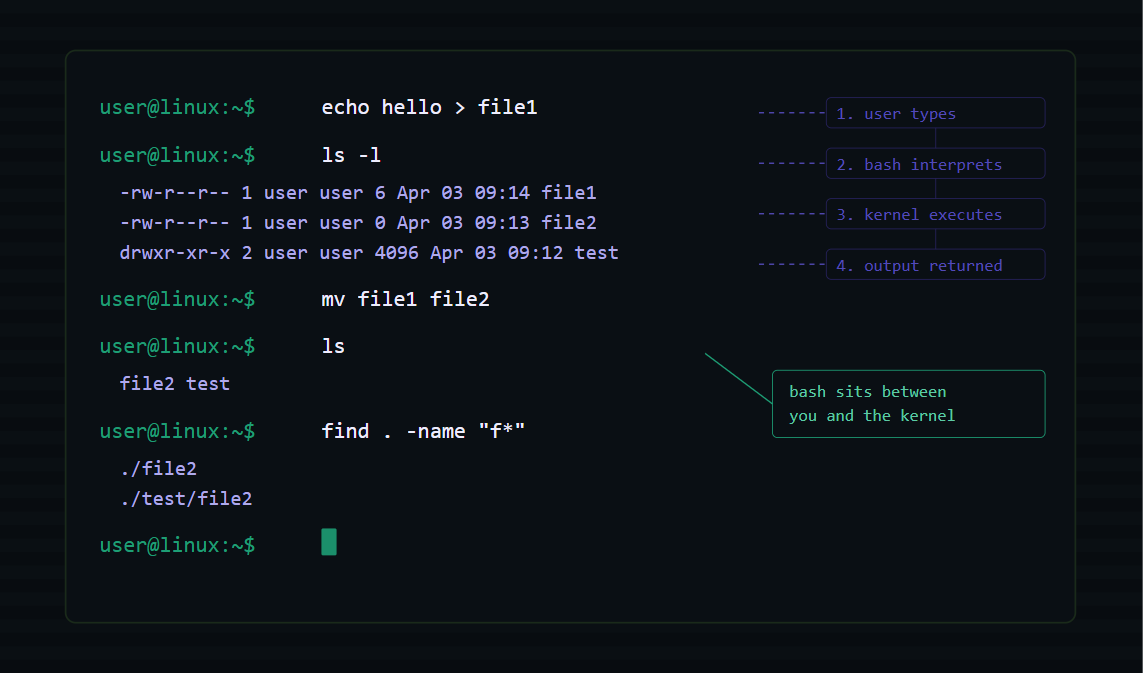Screen dimensions: 1143x673
Task: Click the 'ls -l' command text
Action: click(x=351, y=155)
